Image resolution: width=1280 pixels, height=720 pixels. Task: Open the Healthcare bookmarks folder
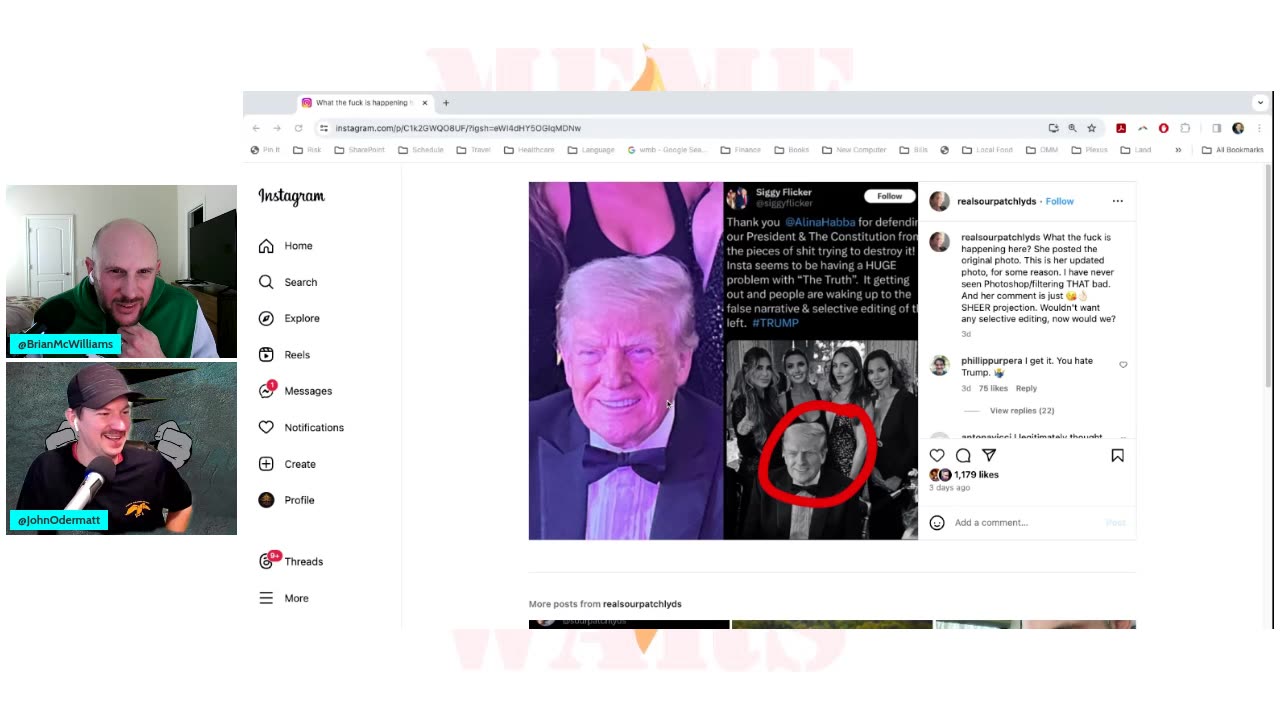(x=529, y=150)
